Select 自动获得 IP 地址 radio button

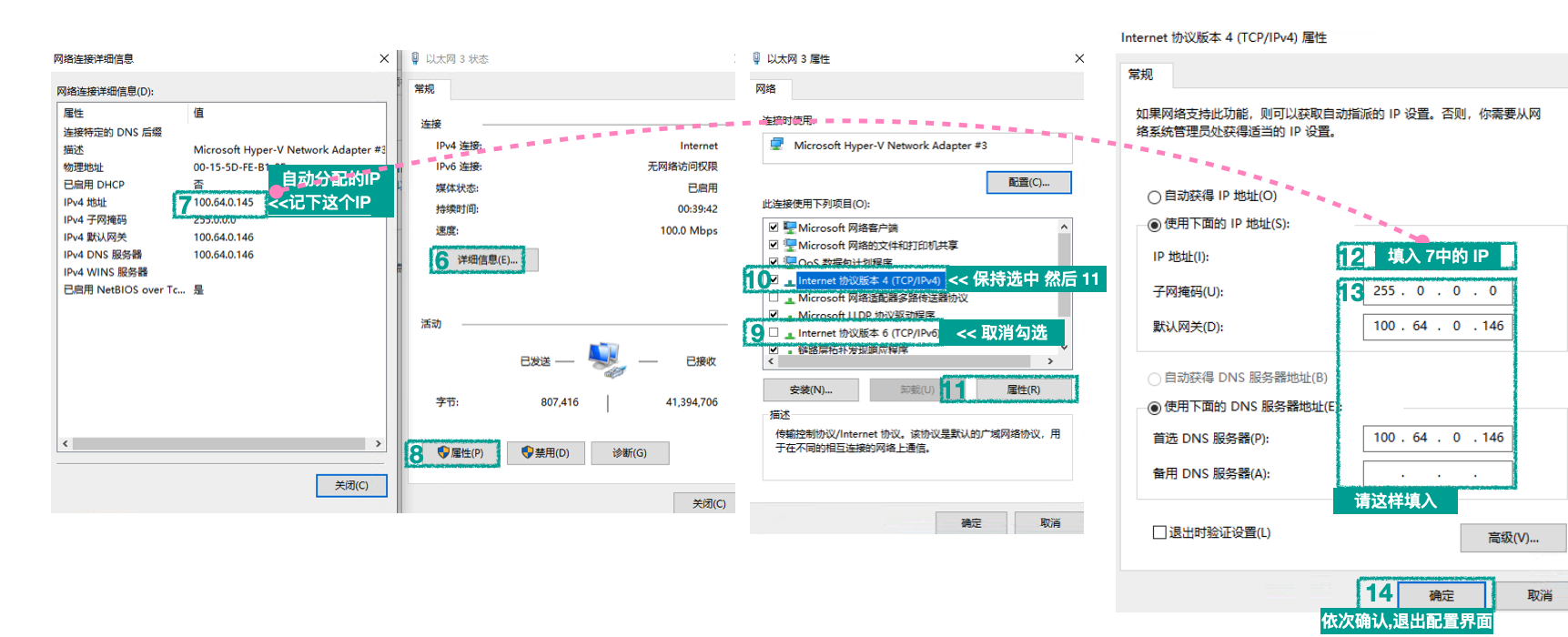click(x=1154, y=197)
